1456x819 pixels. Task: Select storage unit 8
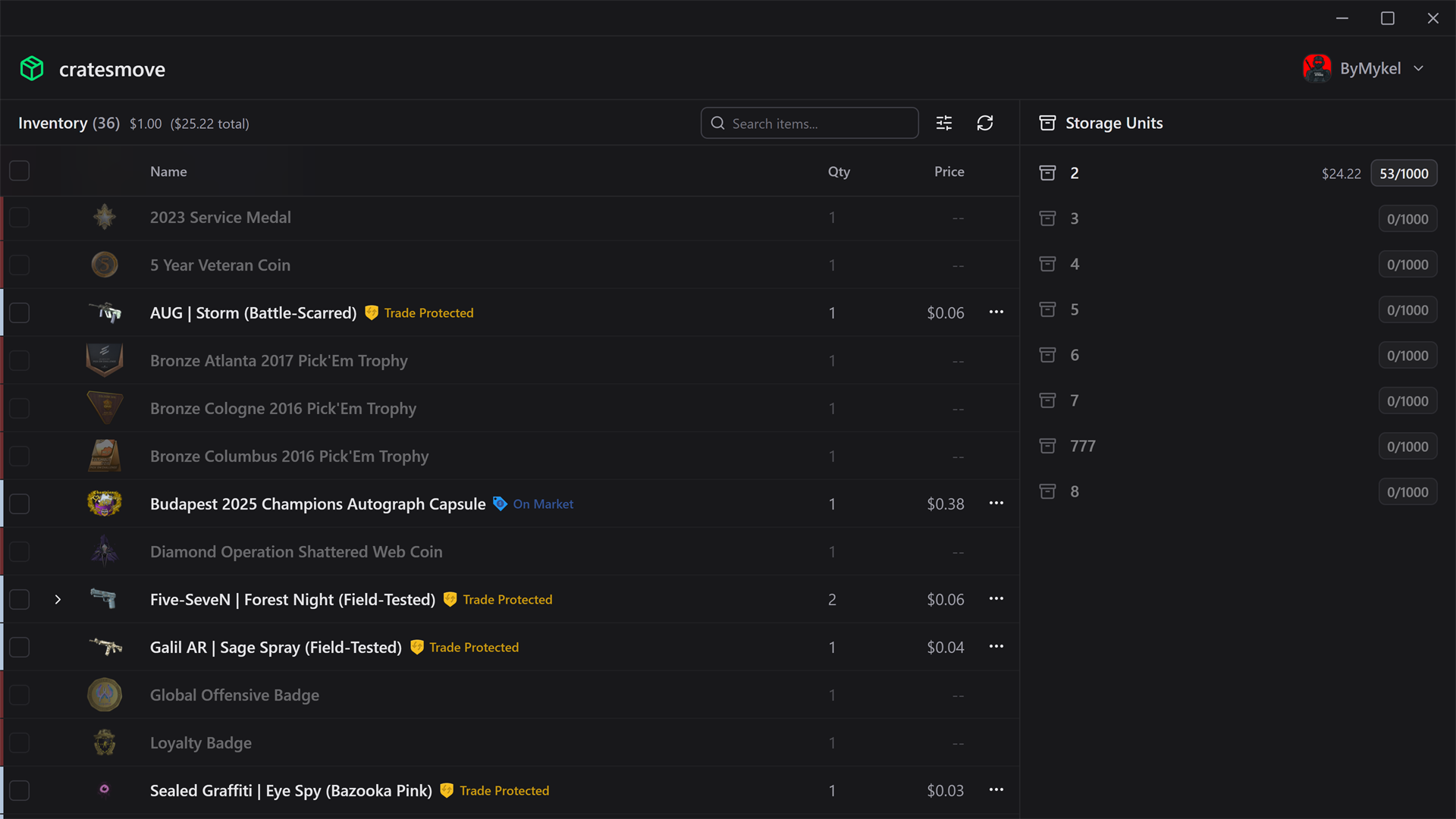1238,491
